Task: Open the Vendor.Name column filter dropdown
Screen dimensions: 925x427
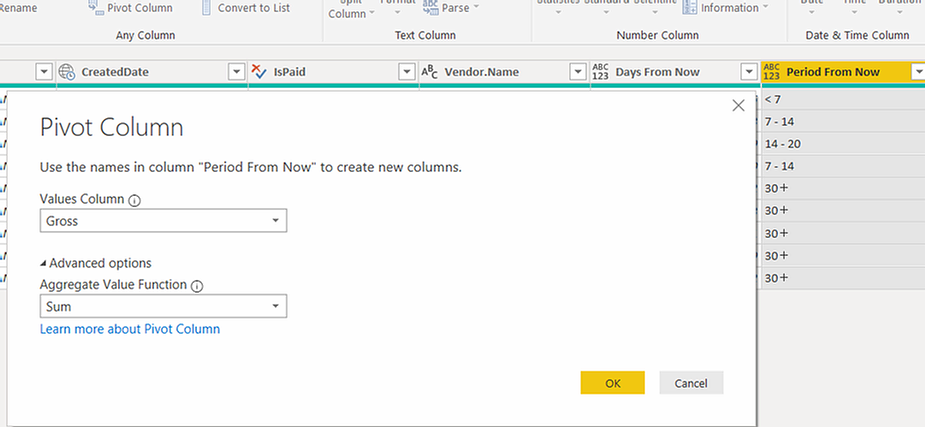Action: pyautogui.click(x=578, y=72)
